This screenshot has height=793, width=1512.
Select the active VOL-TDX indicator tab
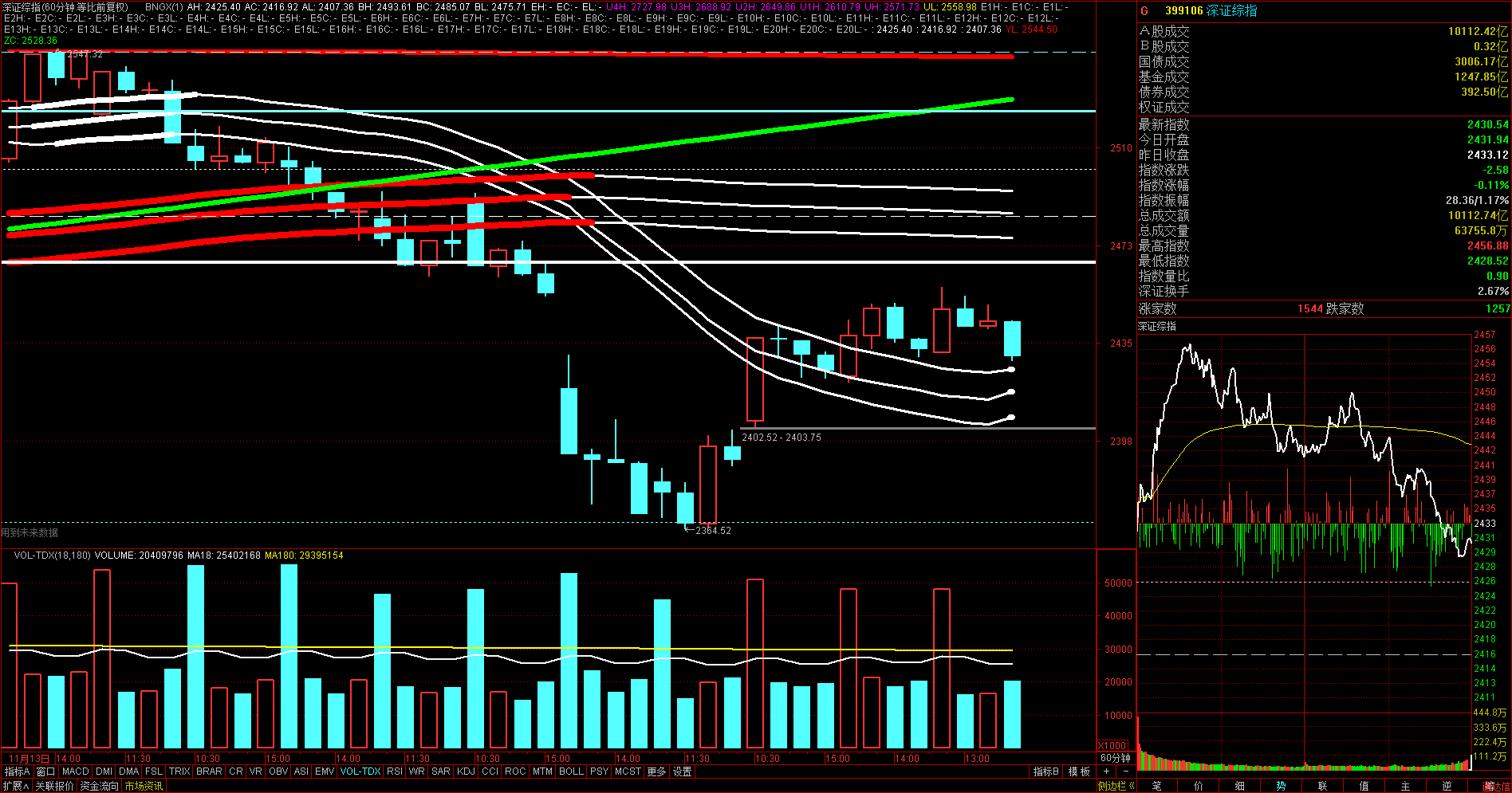pyautogui.click(x=360, y=771)
